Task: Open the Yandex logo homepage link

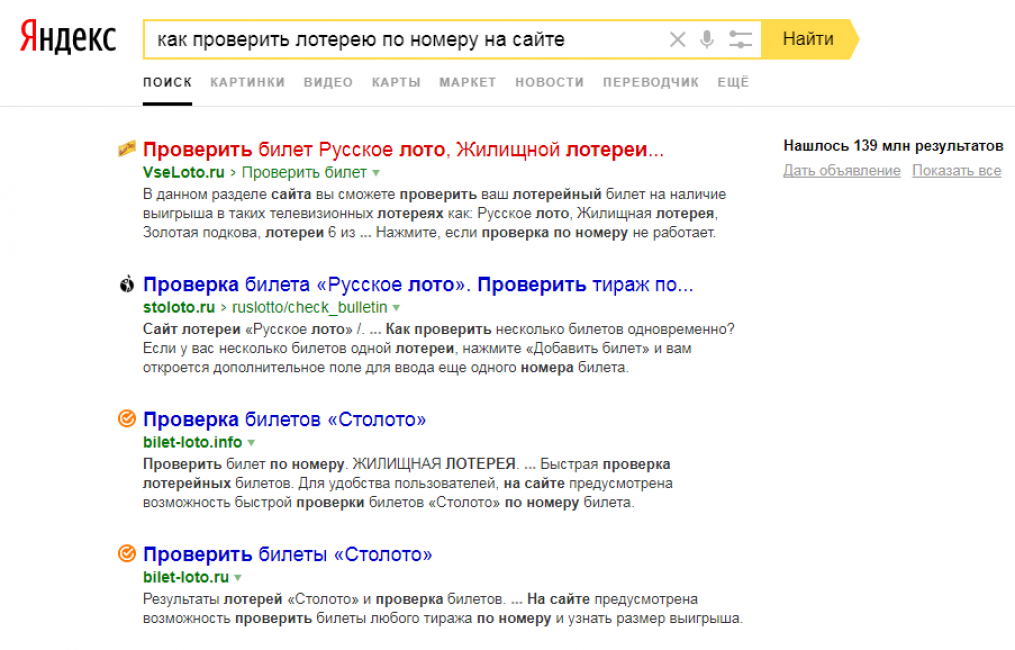Action: [x=68, y=37]
